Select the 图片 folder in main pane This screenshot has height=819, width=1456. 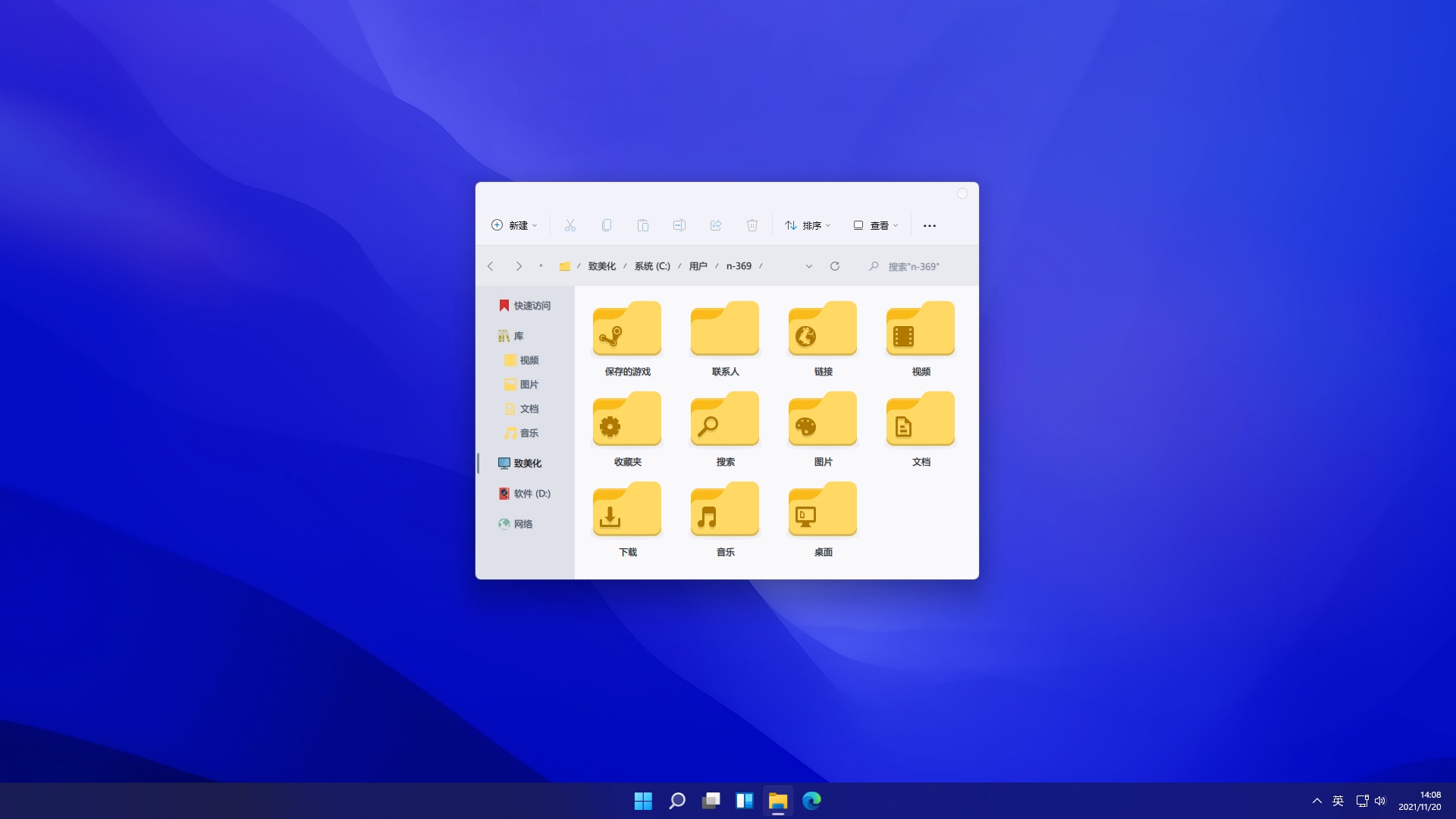823,428
